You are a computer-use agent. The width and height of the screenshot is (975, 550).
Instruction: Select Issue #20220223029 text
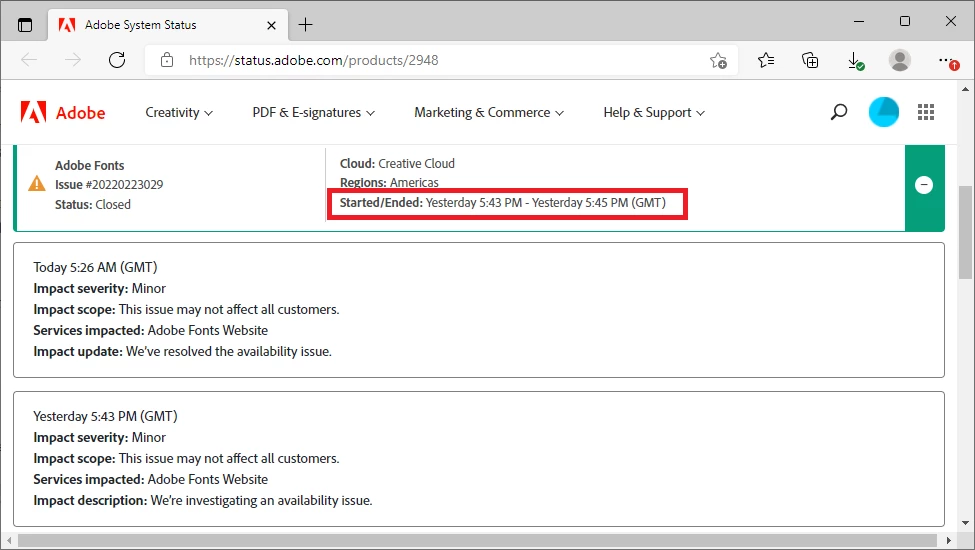tap(109, 185)
